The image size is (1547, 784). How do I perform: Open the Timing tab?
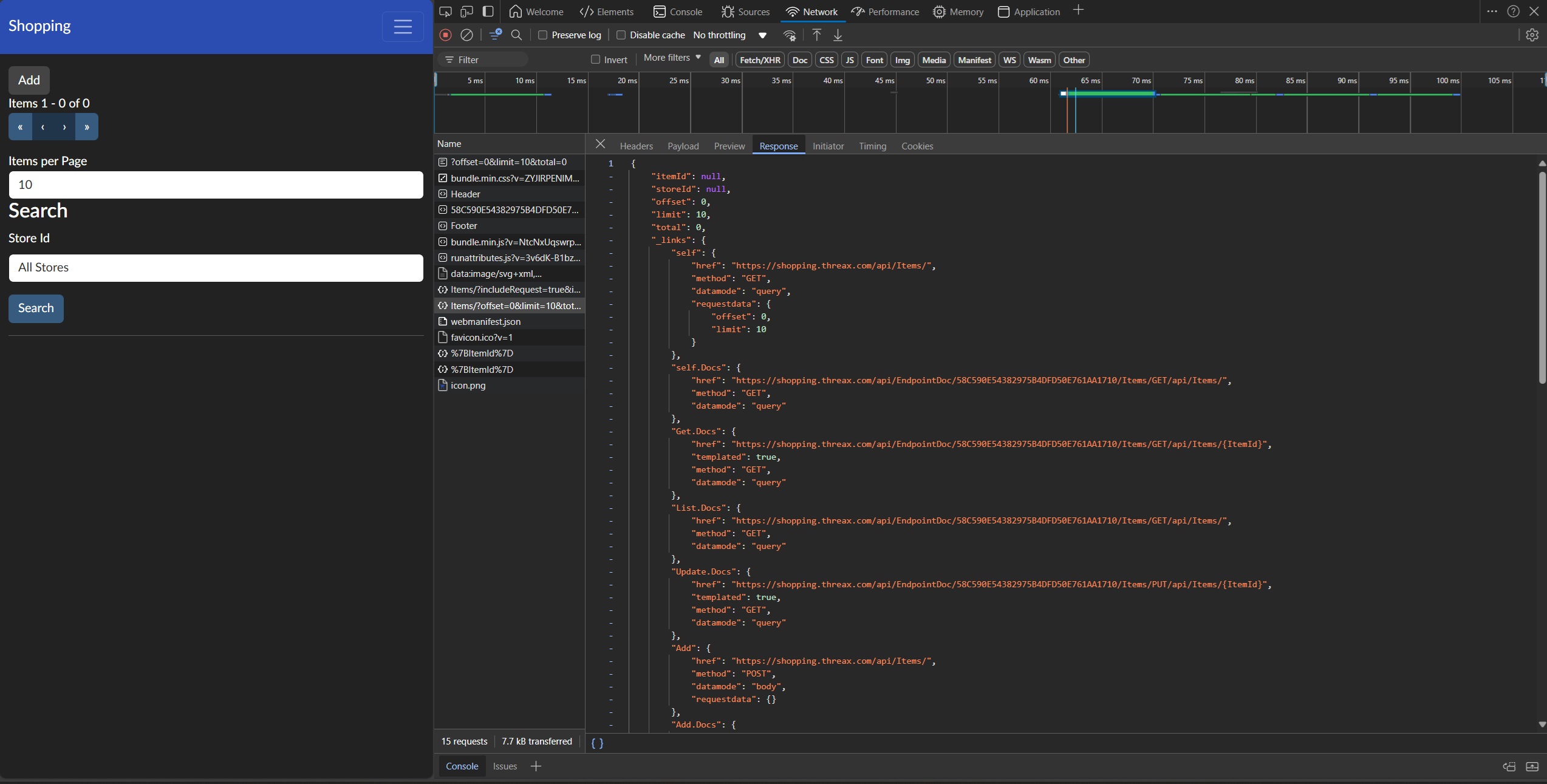coord(872,146)
